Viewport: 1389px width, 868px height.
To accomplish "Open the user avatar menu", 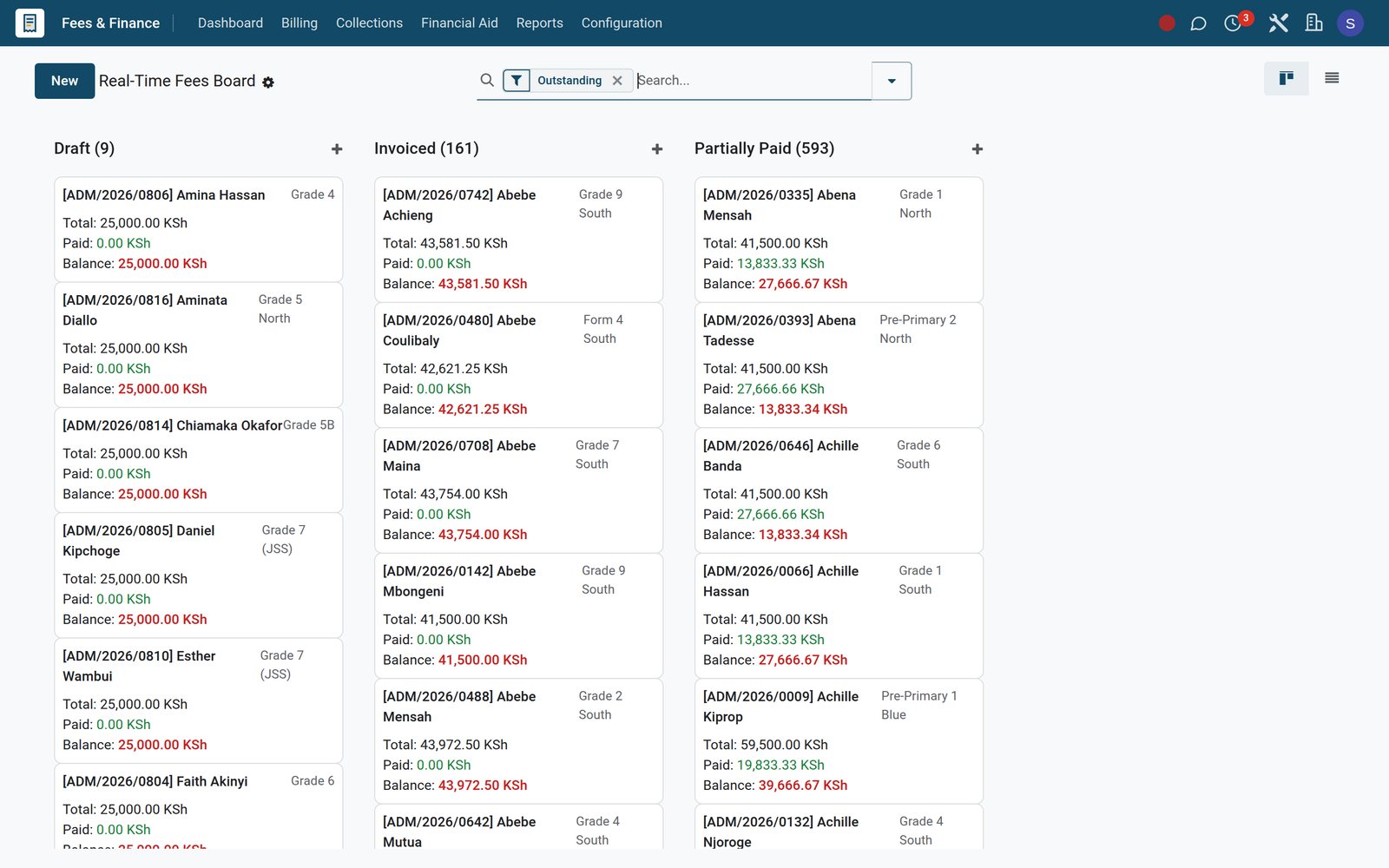I will tap(1350, 23).
